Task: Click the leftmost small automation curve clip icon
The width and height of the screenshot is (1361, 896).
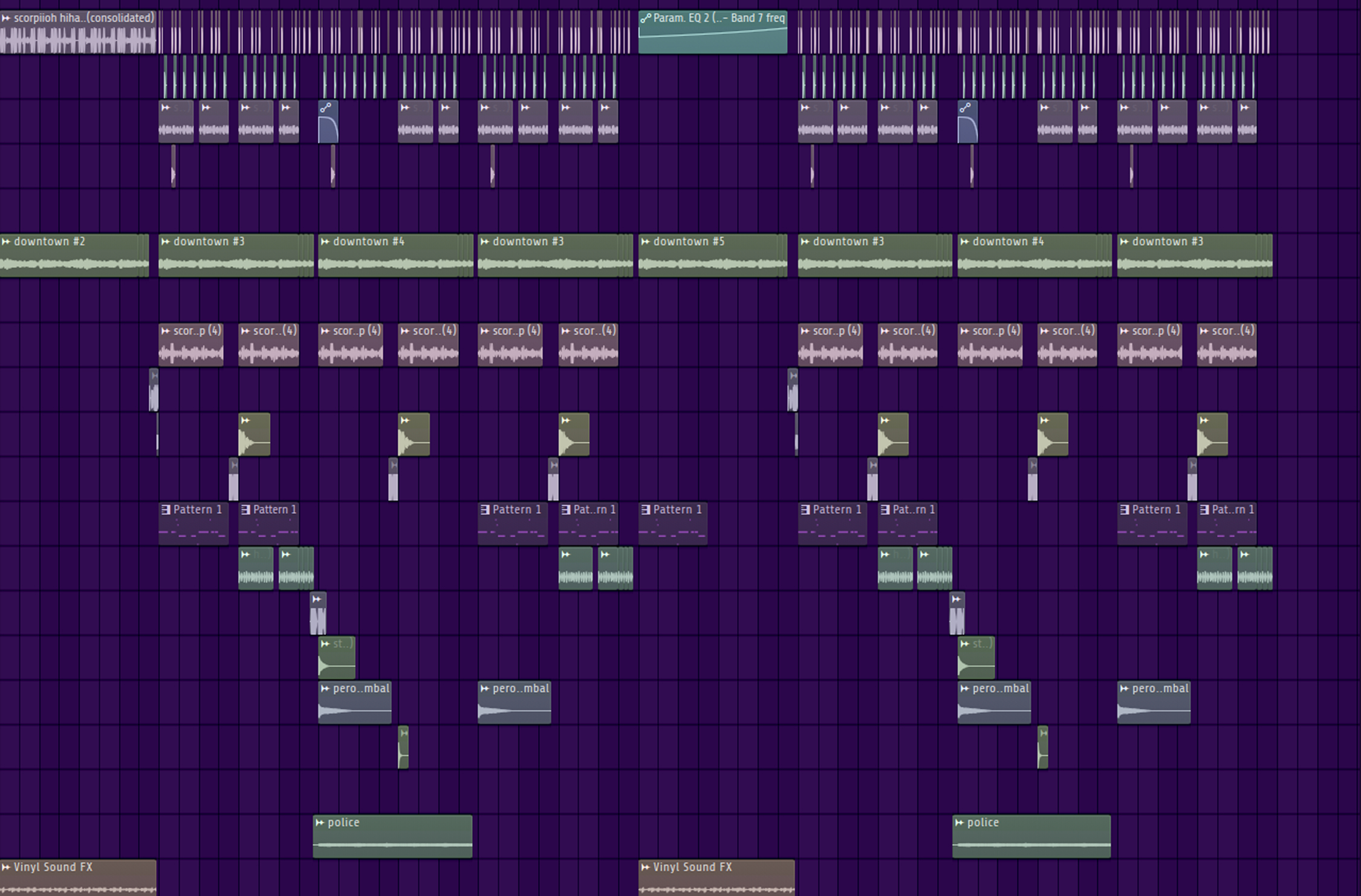Action: [x=325, y=108]
